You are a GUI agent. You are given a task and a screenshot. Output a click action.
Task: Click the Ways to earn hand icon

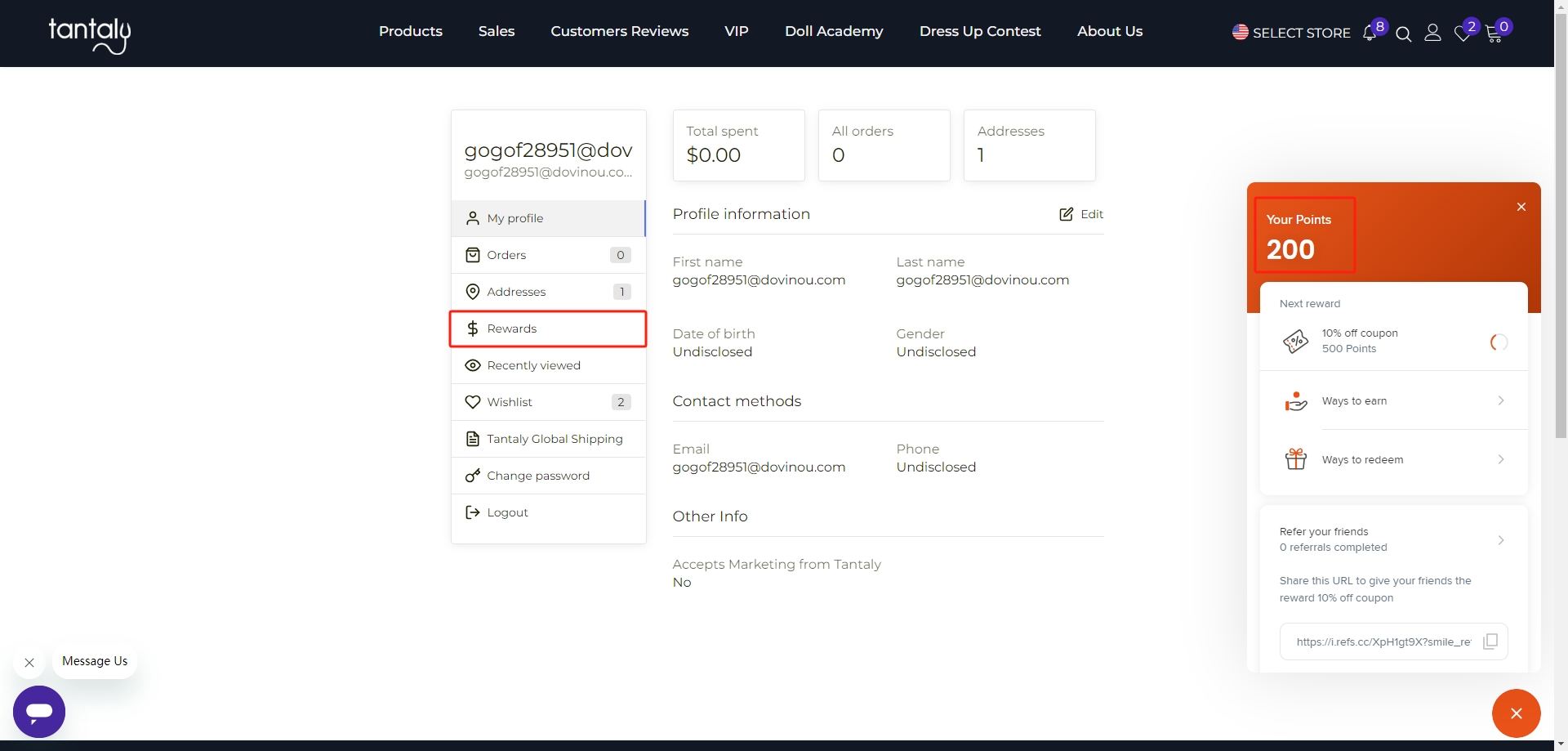pyautogui.click(x=1295, y=400)
